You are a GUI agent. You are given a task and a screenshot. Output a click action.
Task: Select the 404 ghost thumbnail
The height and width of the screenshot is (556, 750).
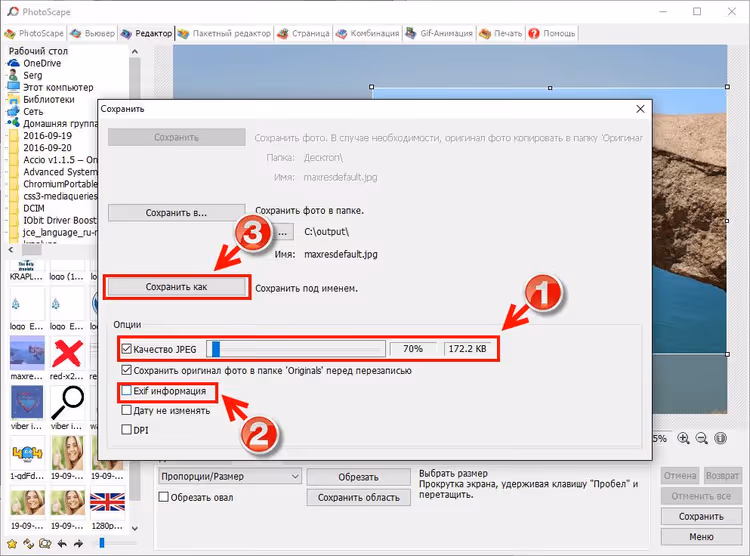point(27,453)
